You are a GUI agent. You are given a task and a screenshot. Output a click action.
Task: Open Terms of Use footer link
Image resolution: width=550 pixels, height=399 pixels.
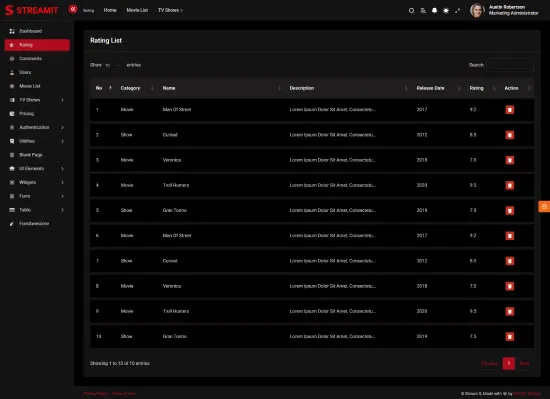coord(123,394)
